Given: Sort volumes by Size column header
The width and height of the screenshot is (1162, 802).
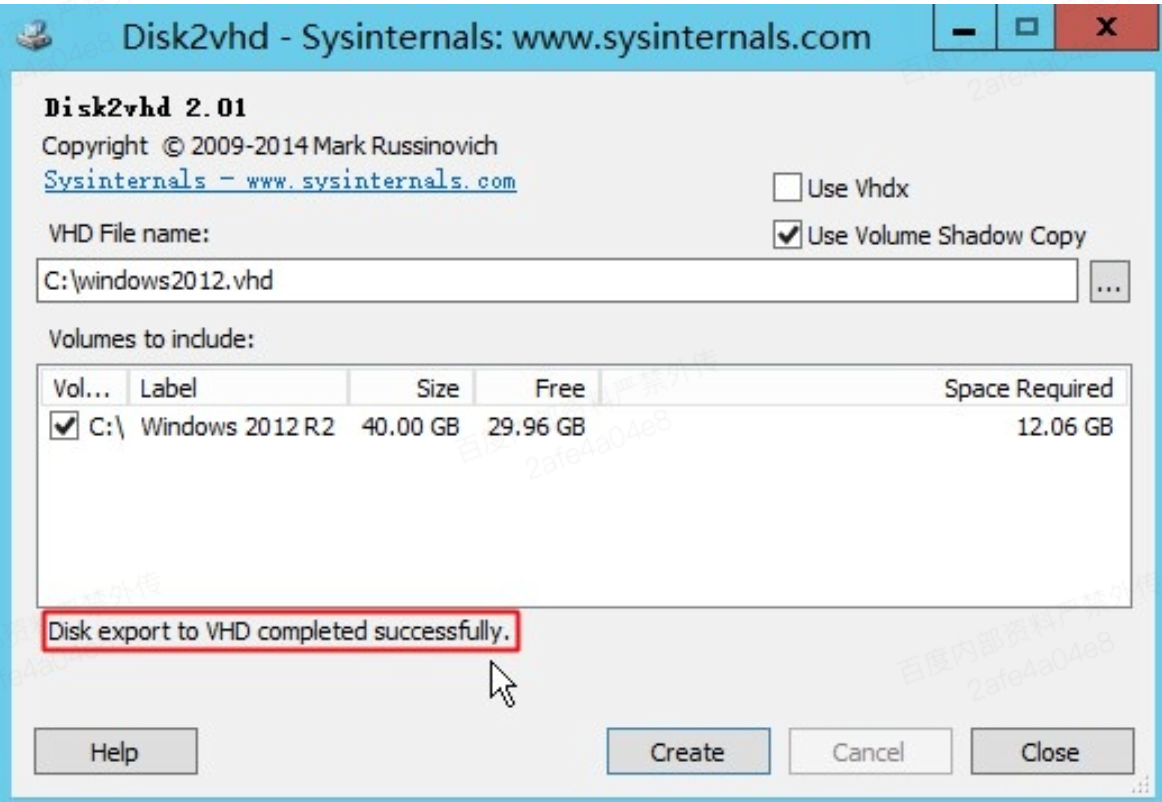Looking at the screenshot, I should [x=411, y=388].
